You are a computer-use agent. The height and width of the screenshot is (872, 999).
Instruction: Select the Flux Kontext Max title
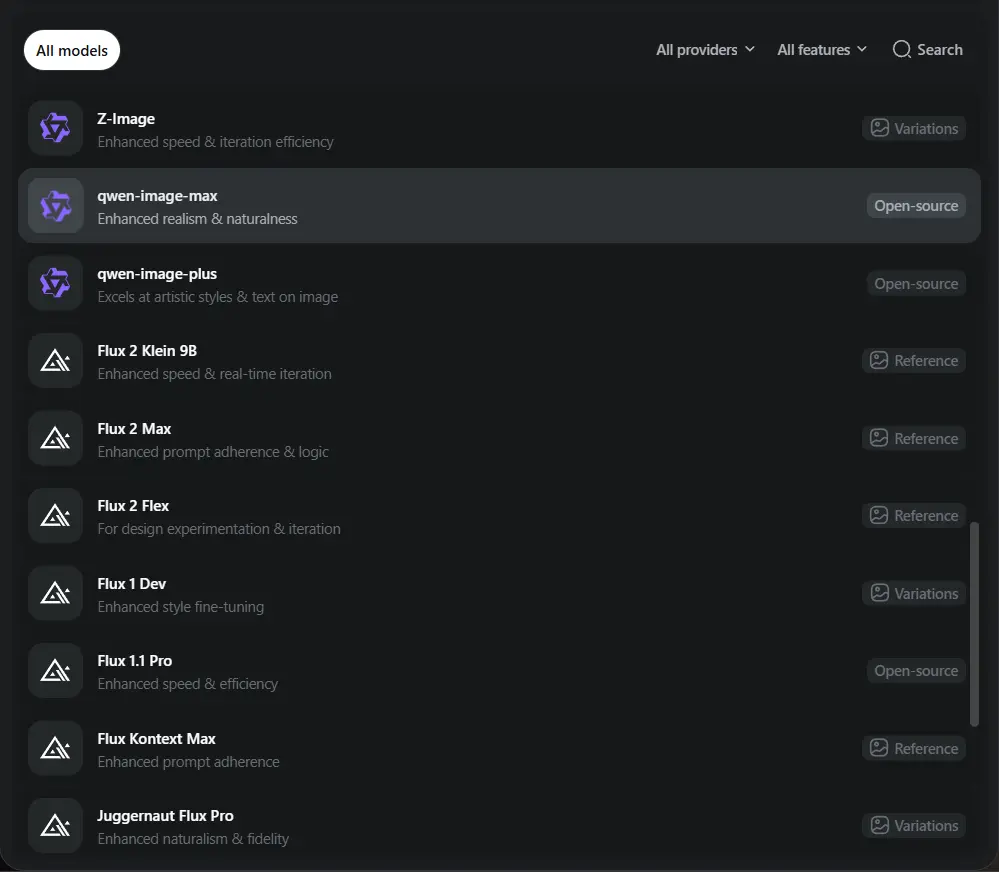tap(157, 739)
